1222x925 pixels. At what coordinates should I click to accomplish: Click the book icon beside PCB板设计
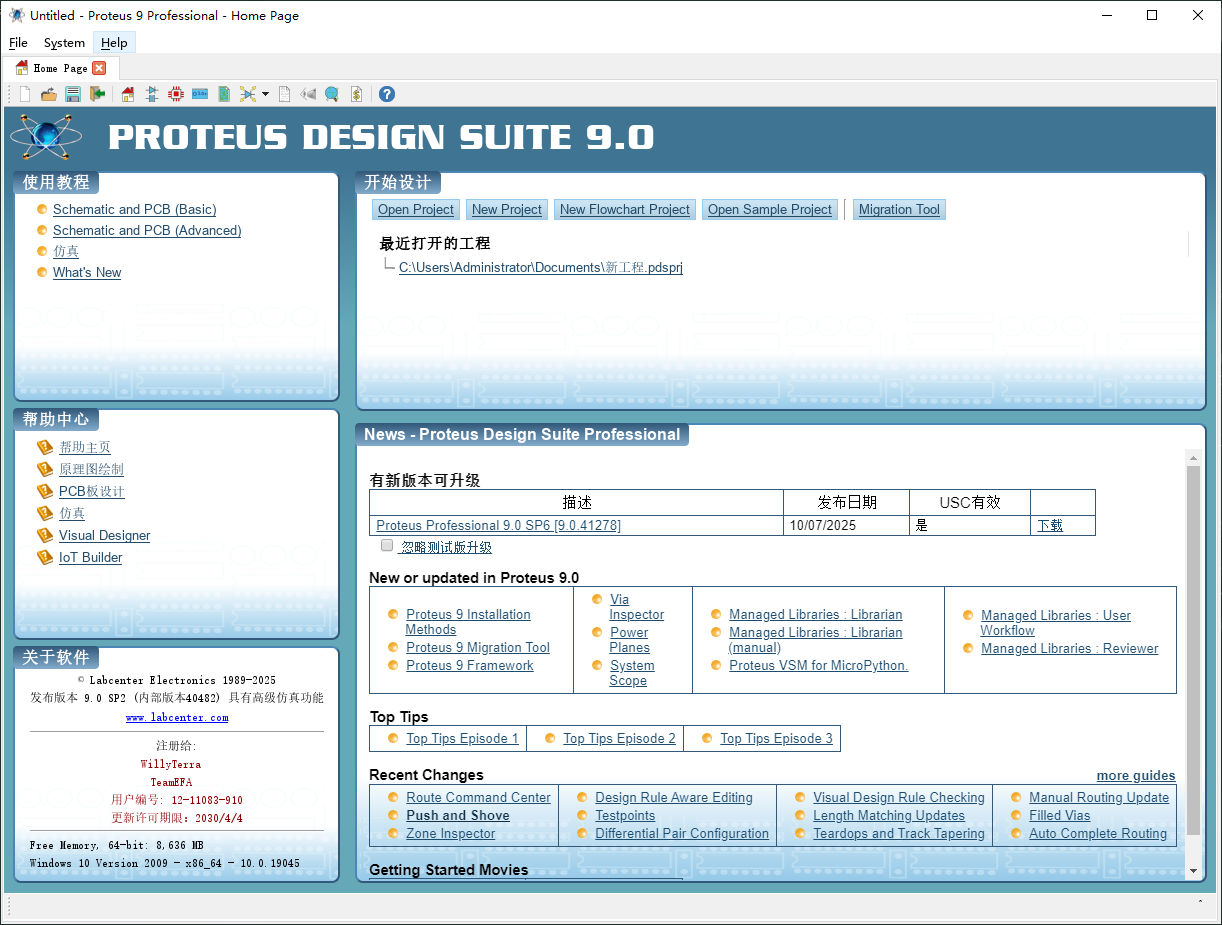point(44,491)
